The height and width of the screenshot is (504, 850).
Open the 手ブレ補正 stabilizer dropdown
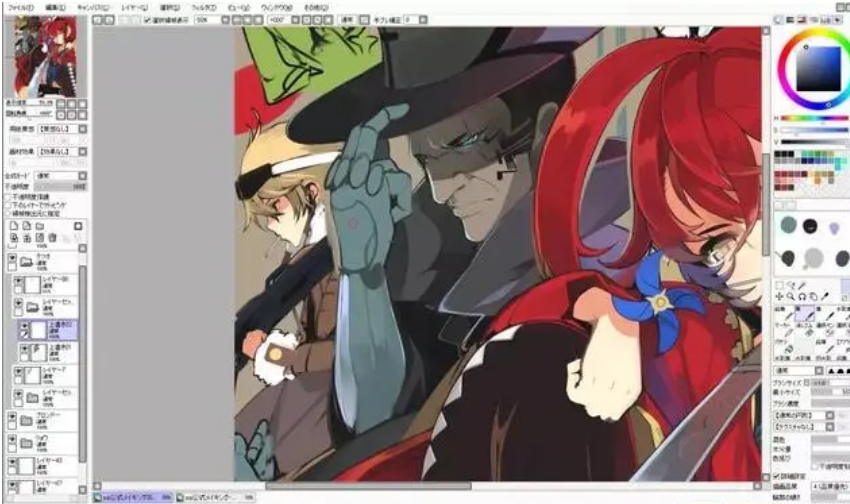[423, 20]
